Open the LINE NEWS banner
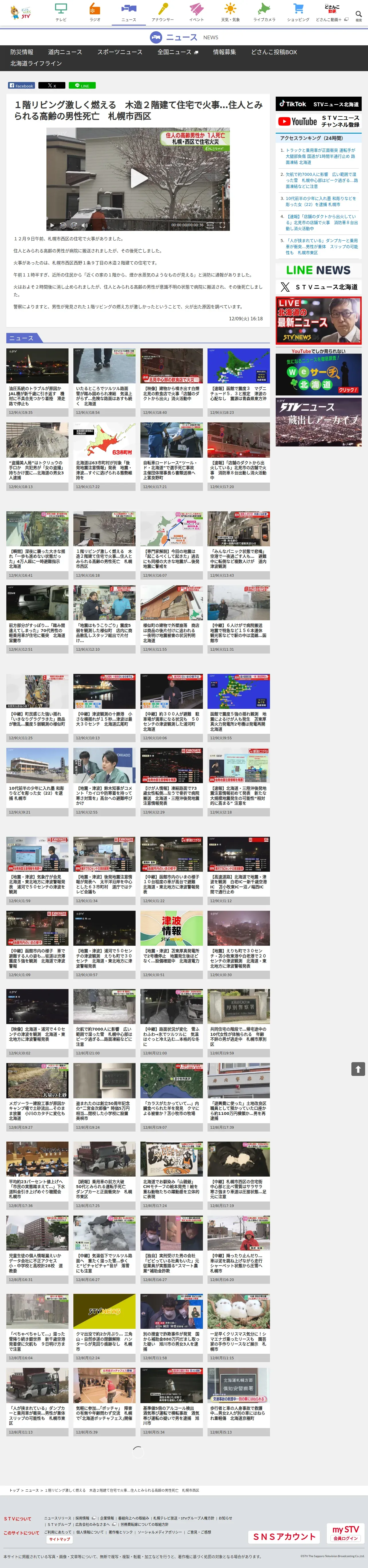368x1568 pixels. 318,270
